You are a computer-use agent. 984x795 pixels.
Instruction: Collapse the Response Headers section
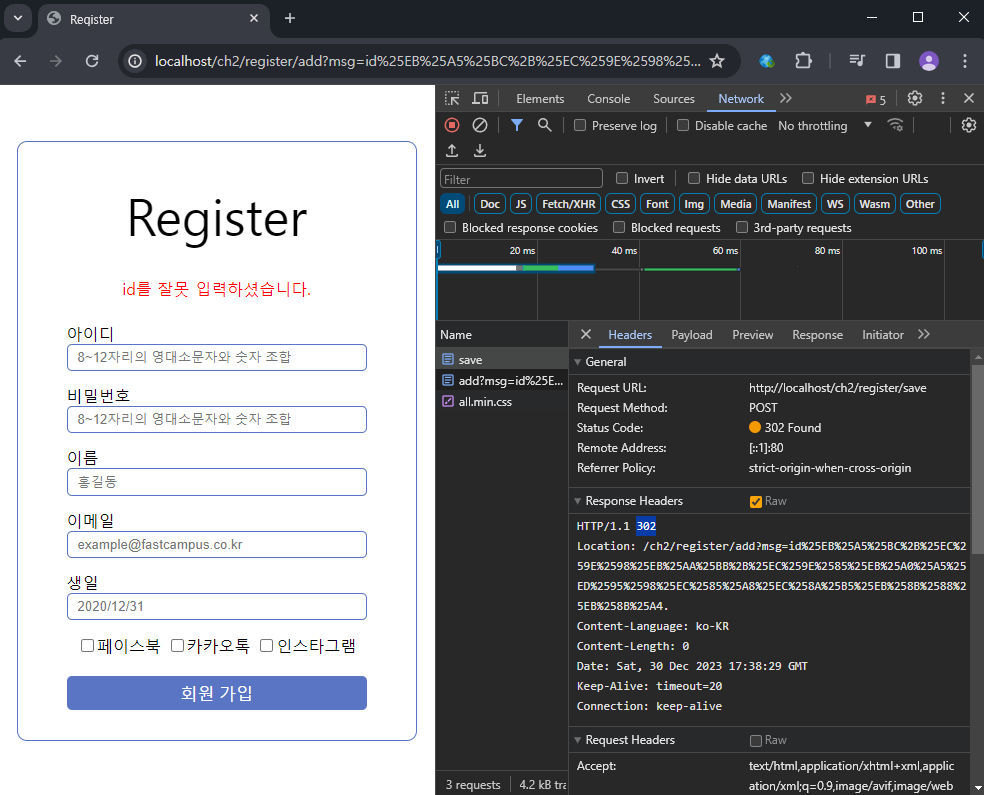pyautogui.click(x=577, y=501)
